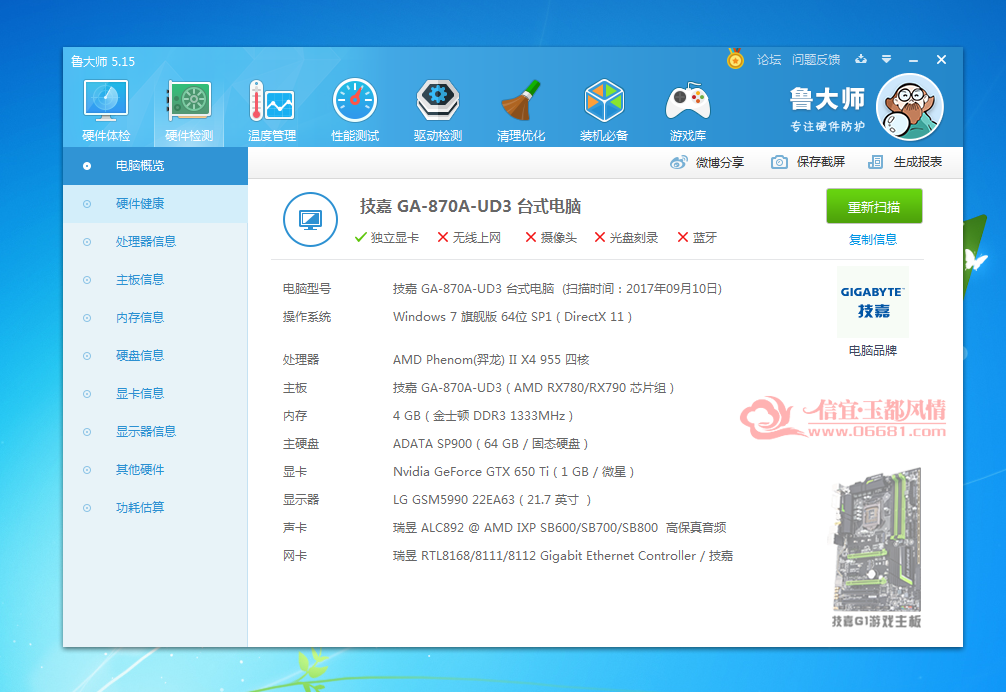Launch 性能测试 gauge icon
The image size is (1006, 692).
pyautogui.click(x=355, y=110)
